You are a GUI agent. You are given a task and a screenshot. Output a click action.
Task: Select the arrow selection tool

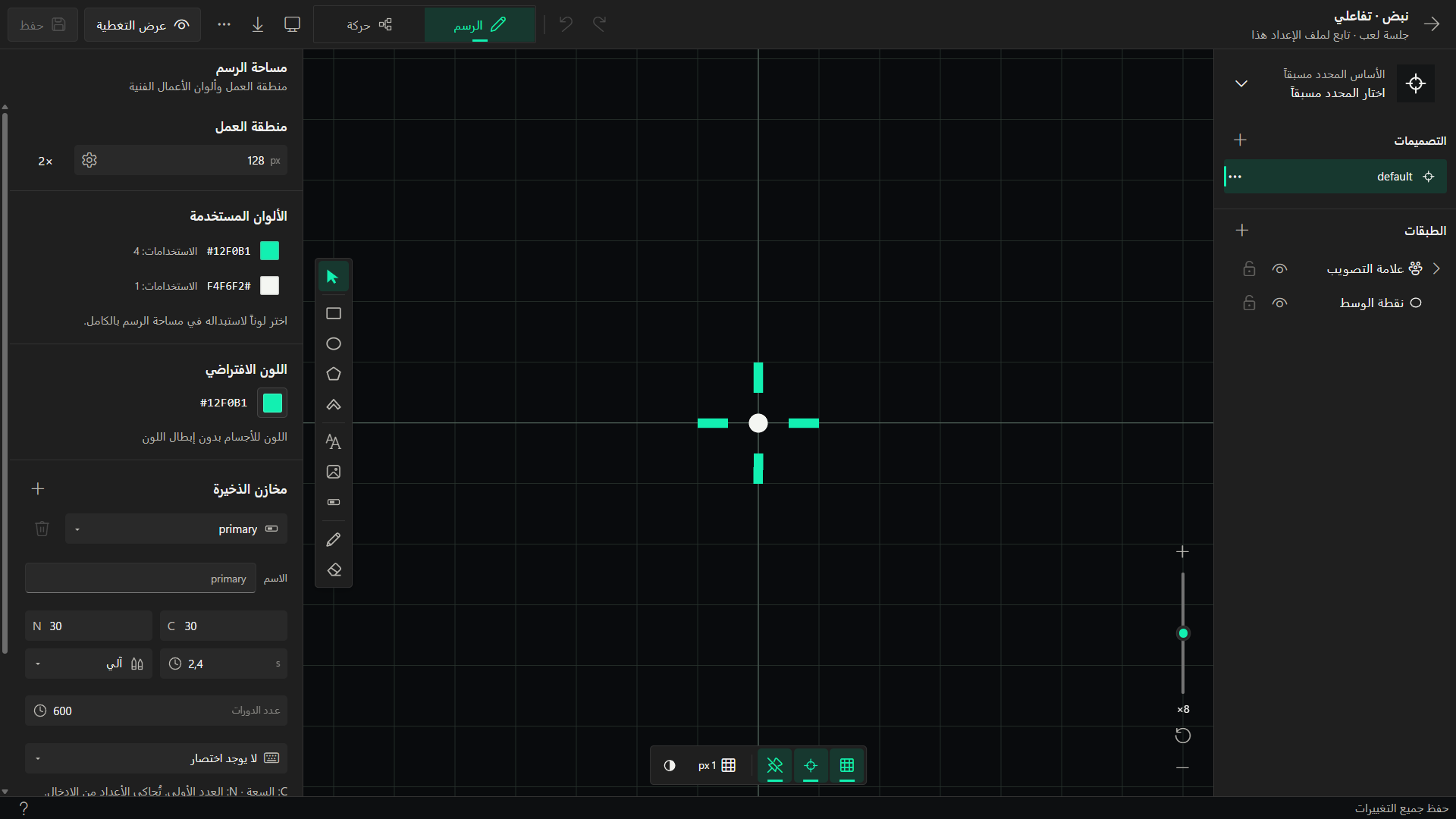point(333,277)
